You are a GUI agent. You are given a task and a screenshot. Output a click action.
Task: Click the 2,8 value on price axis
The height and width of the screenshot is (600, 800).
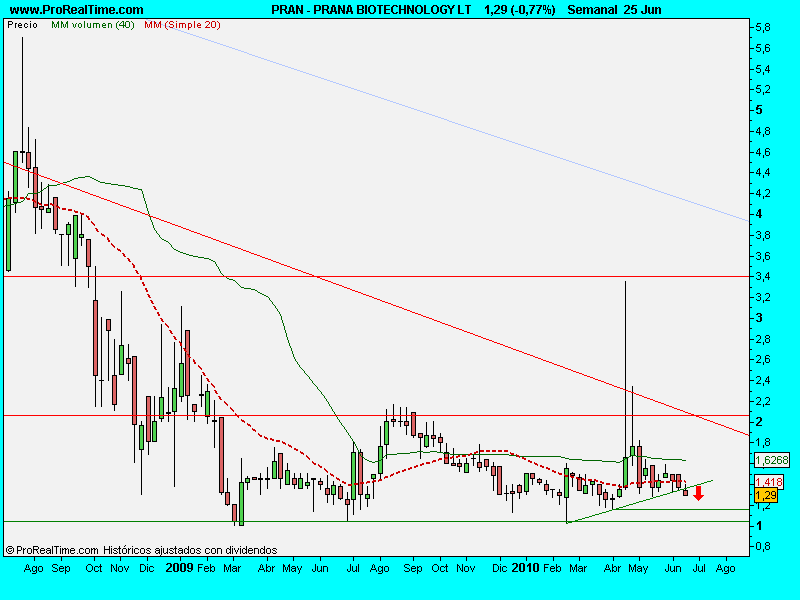pyautogui.click(x=763, y=339)
